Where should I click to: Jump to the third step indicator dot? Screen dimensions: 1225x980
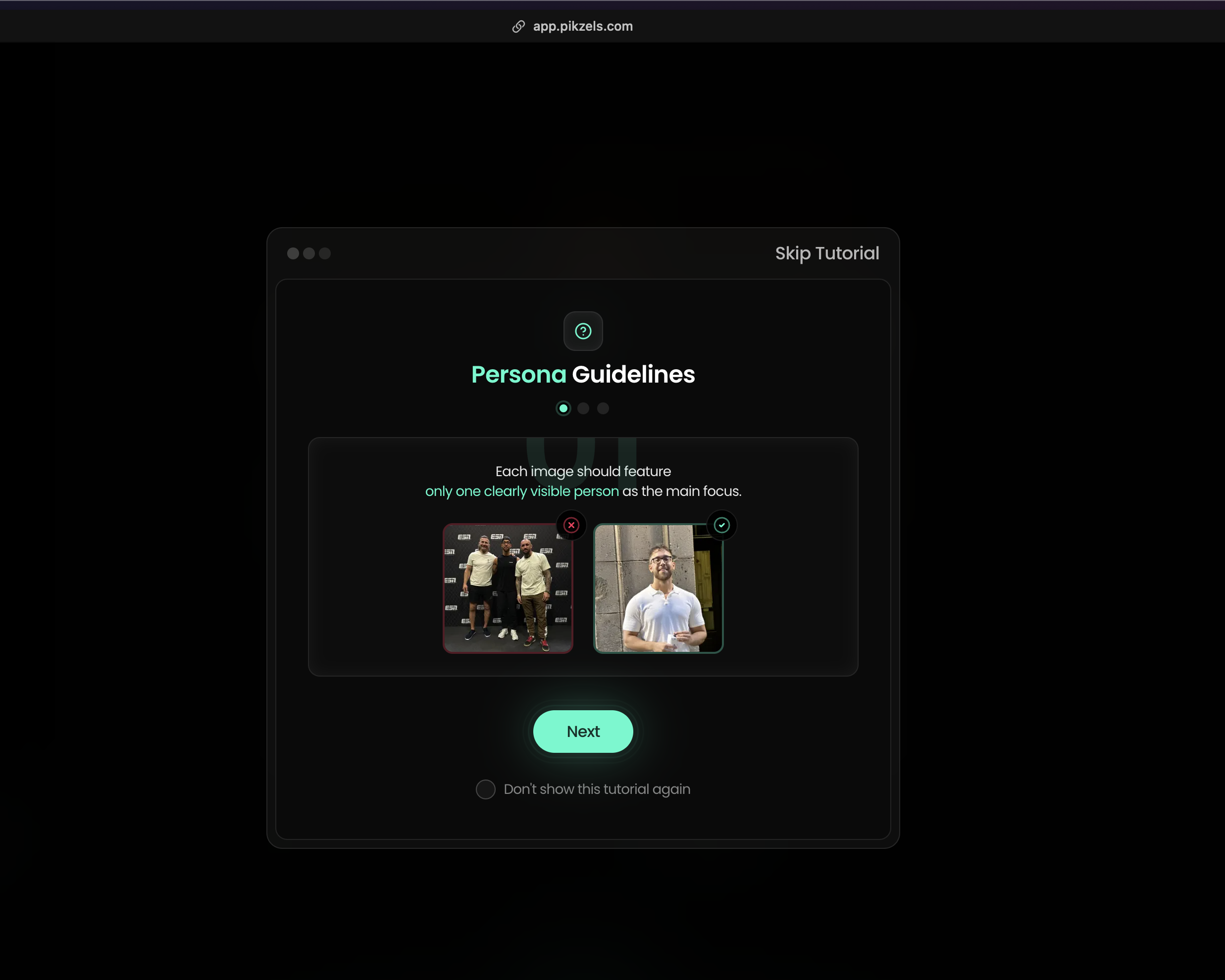point(603,408)
